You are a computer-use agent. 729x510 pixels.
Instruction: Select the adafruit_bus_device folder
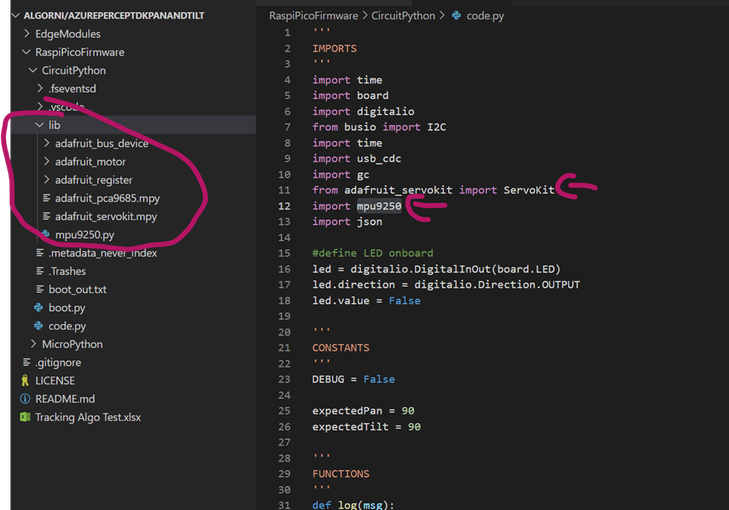point(102,143)
